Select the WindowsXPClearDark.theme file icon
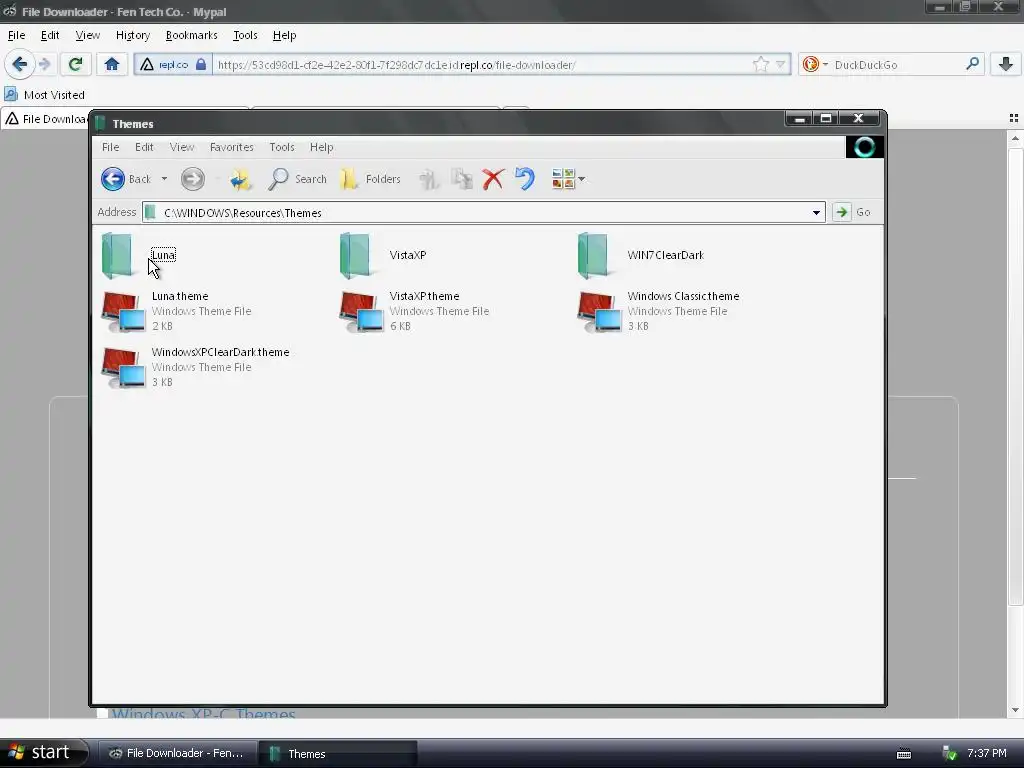This screenshot has width=1024, height=768. tap(123, 368)
